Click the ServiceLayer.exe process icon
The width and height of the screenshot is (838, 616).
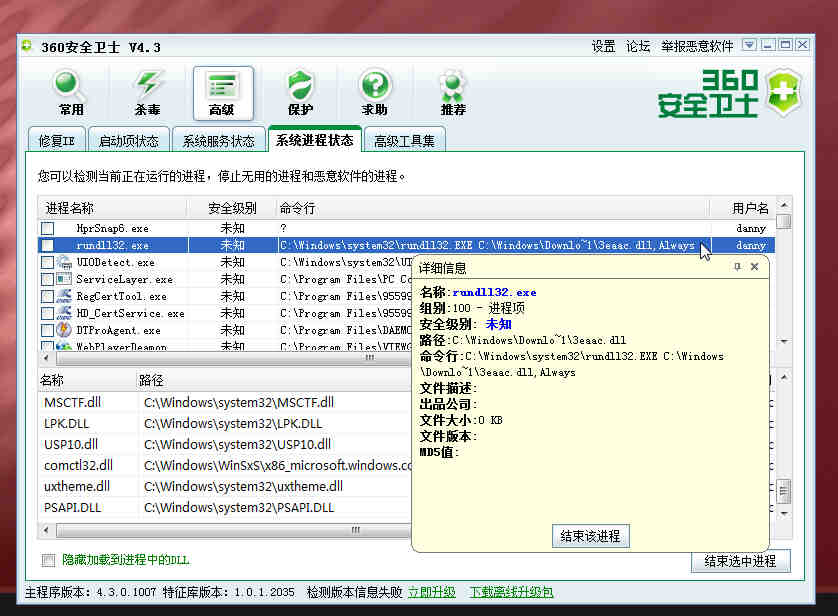pyautogui.click(x=64, y=279)
